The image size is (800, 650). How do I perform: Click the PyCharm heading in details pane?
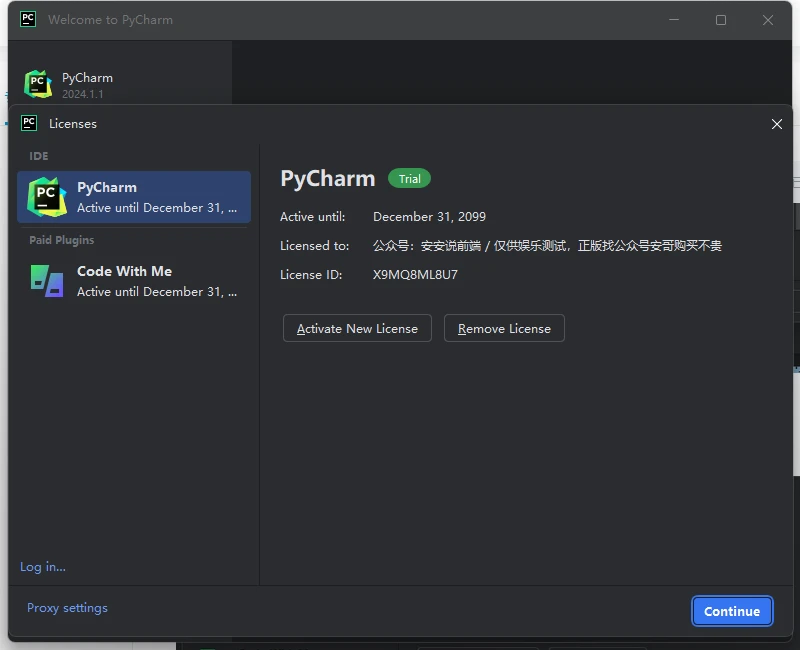tap(328, 179)
